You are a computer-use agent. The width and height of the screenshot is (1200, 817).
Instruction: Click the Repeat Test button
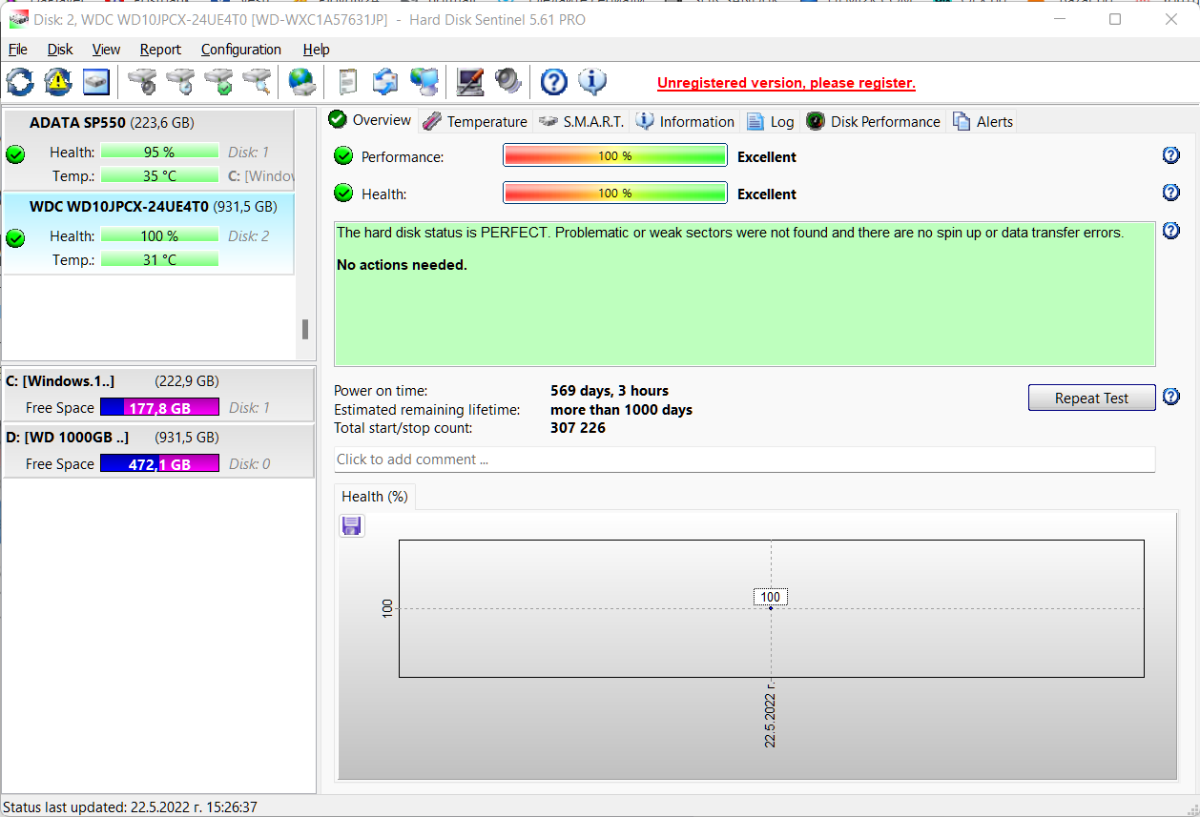click(x=1092, y=398)
